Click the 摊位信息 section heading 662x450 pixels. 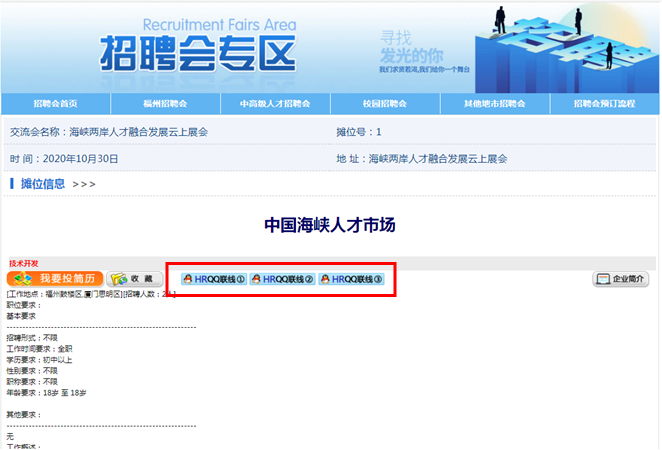43,184
